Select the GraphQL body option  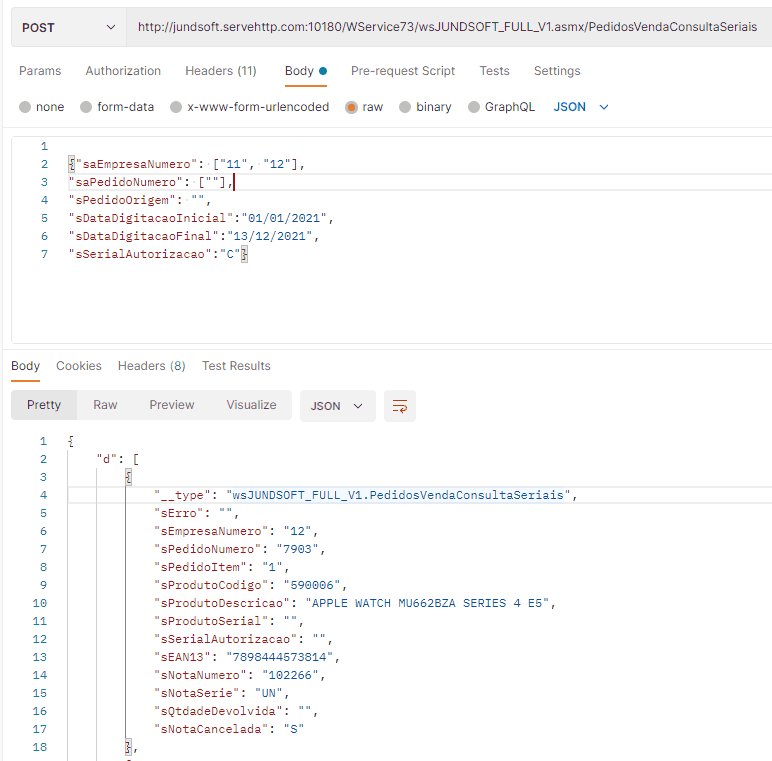474,107
